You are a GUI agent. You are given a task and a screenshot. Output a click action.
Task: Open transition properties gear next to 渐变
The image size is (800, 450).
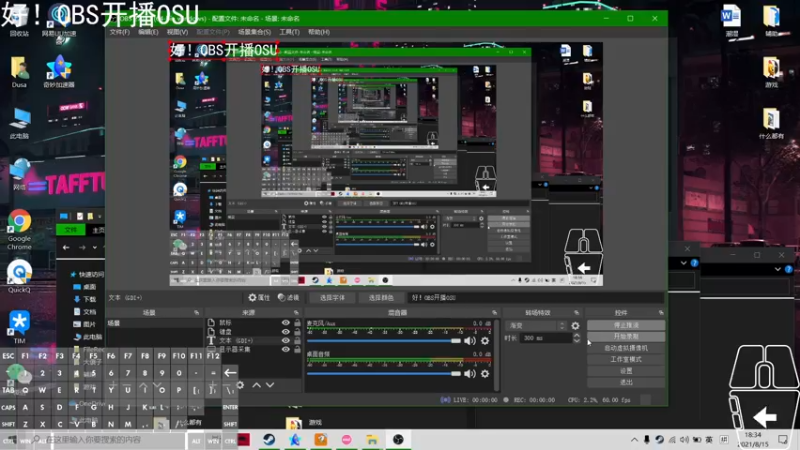coord(576,326)
